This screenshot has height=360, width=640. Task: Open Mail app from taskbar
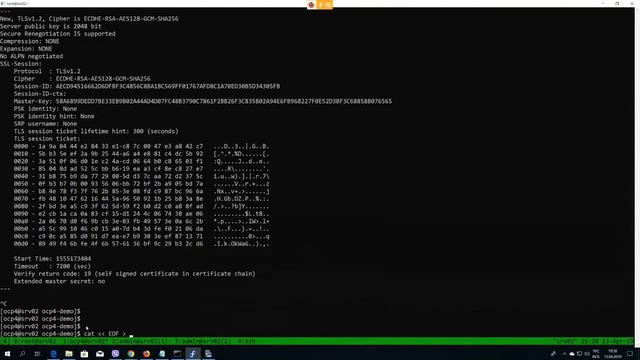(100, 354)
